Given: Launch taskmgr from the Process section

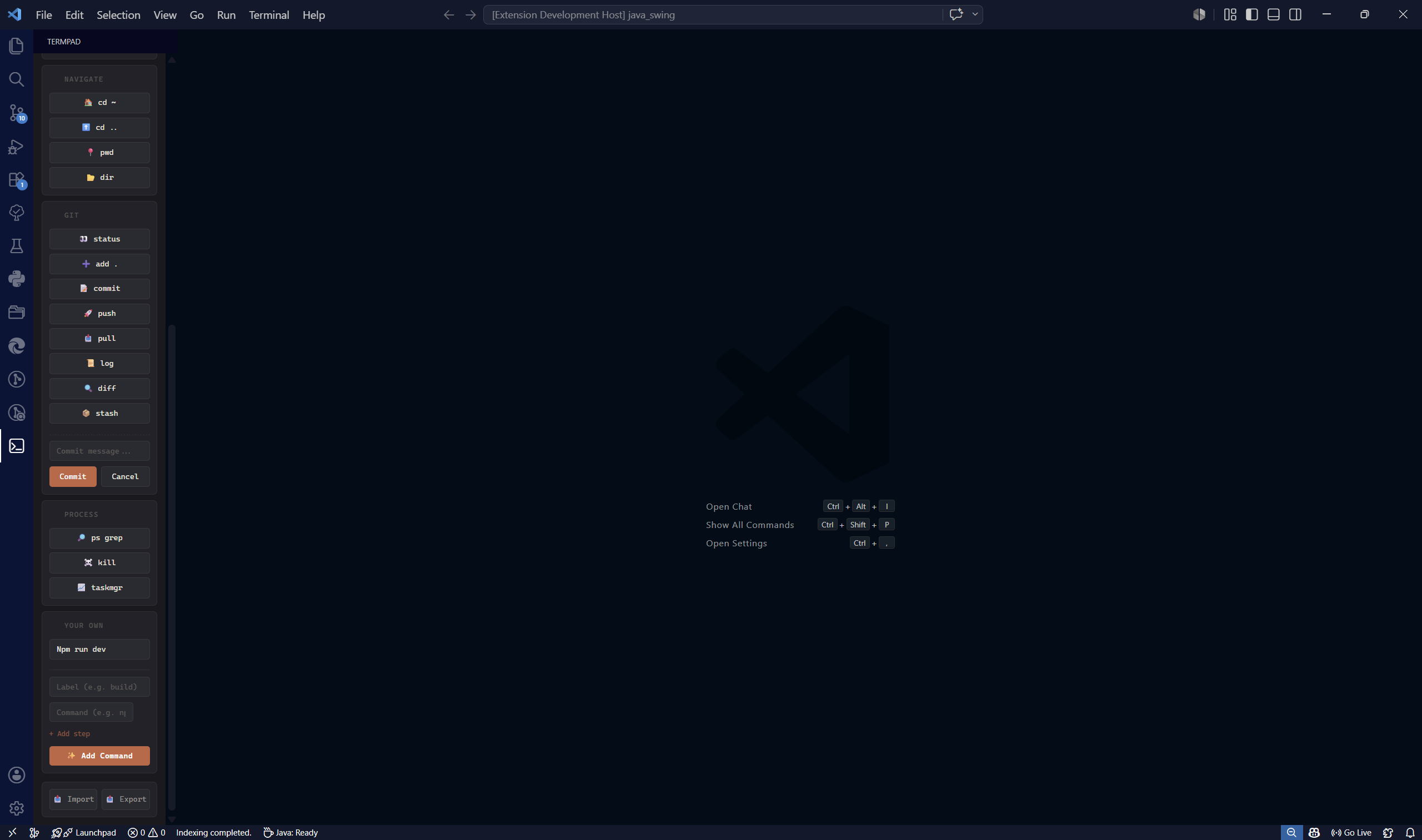Looking at the screenshot, I should 99,587.
